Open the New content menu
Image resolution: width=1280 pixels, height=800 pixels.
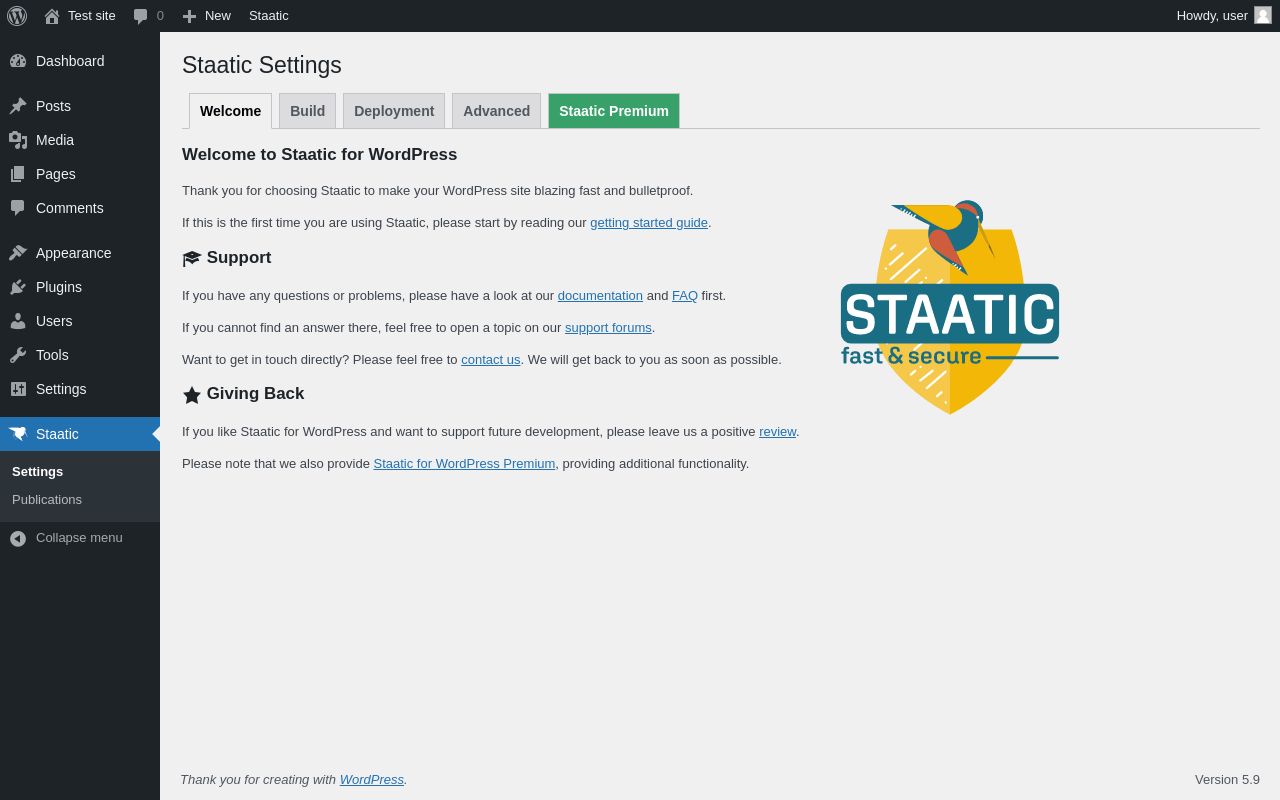pos(206,16)
